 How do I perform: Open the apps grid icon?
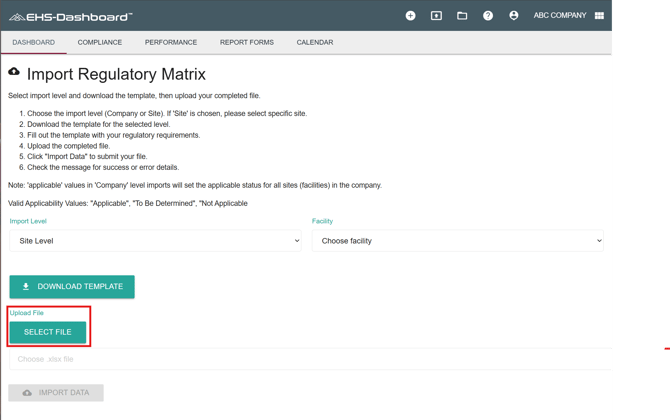(599, 16)
